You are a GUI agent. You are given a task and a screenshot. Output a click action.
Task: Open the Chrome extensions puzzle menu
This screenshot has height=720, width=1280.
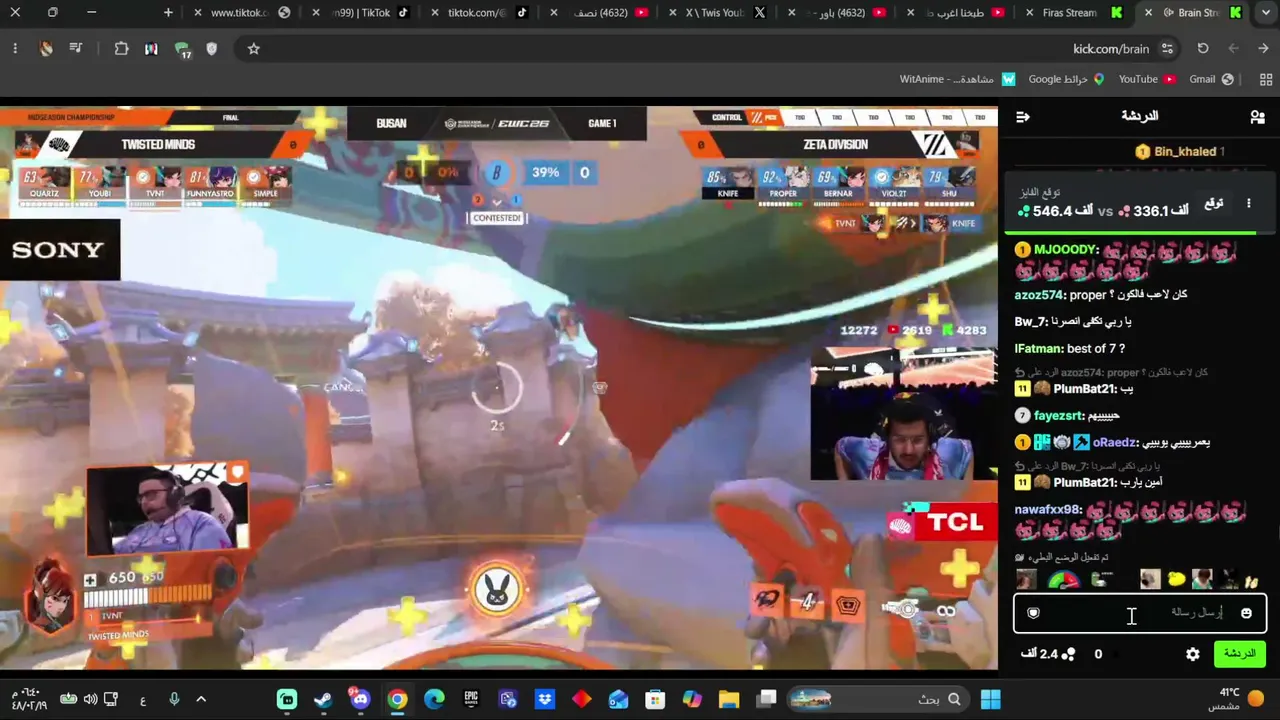coord(121,48)
